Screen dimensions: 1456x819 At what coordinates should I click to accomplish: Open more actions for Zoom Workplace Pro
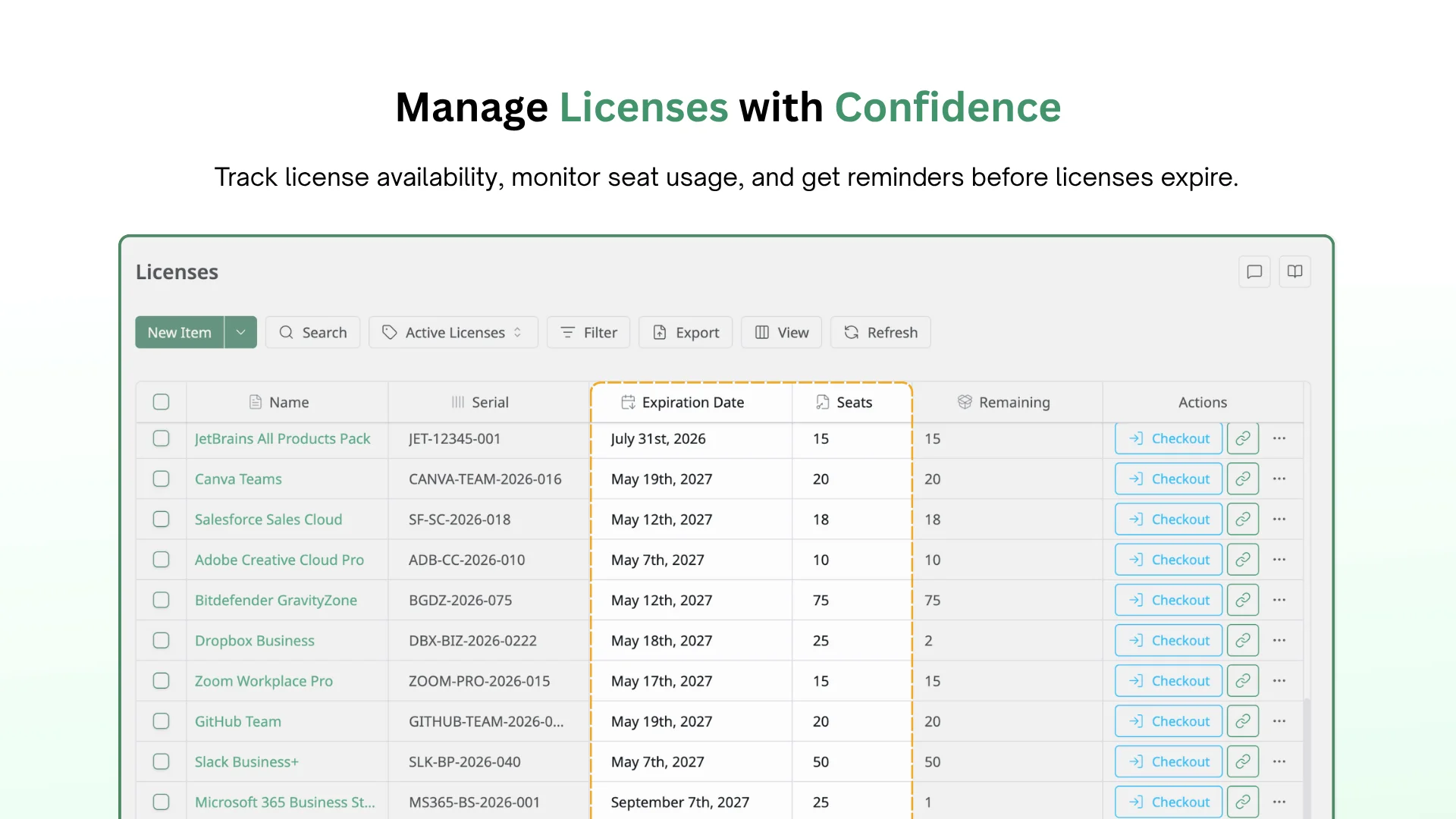pos(1279,681)
